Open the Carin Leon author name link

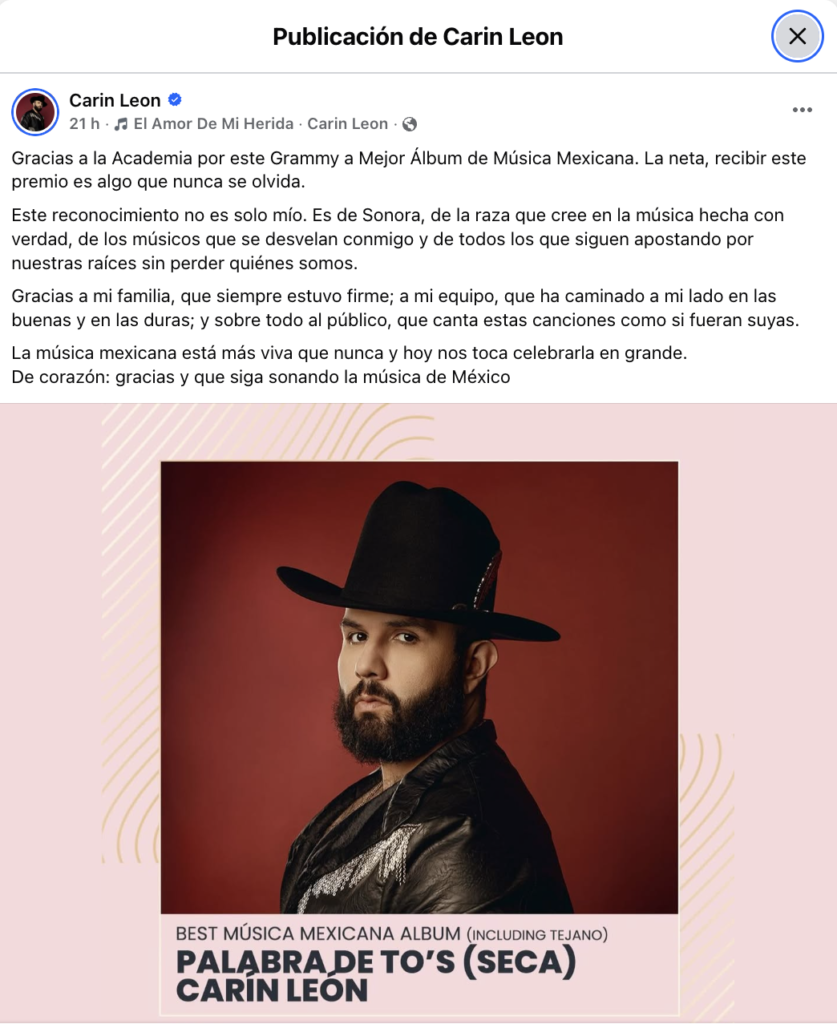click(x=115, y=100)
